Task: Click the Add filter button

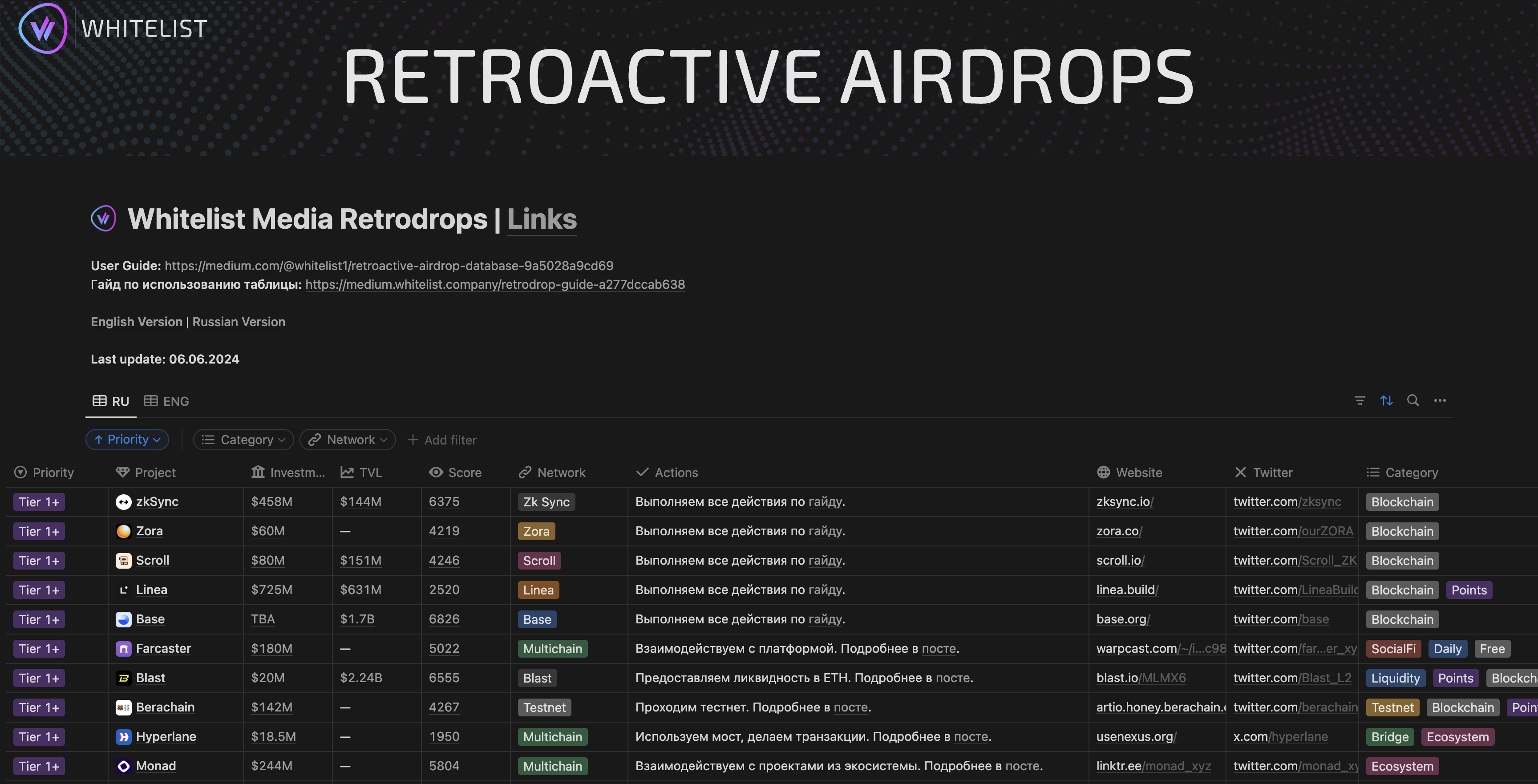Action: coord(442,440)
